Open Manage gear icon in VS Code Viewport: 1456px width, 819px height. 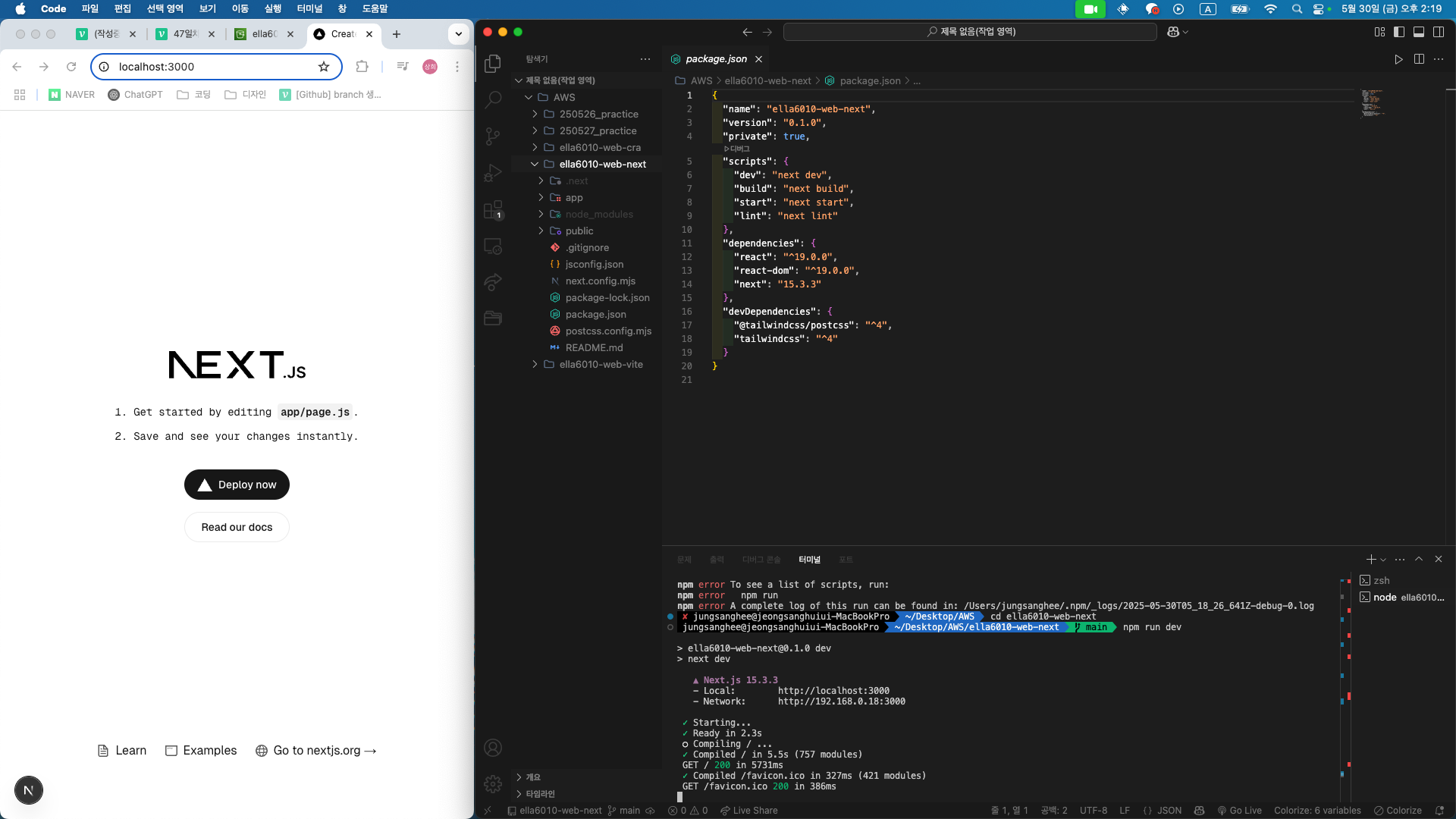coord(493,783)
